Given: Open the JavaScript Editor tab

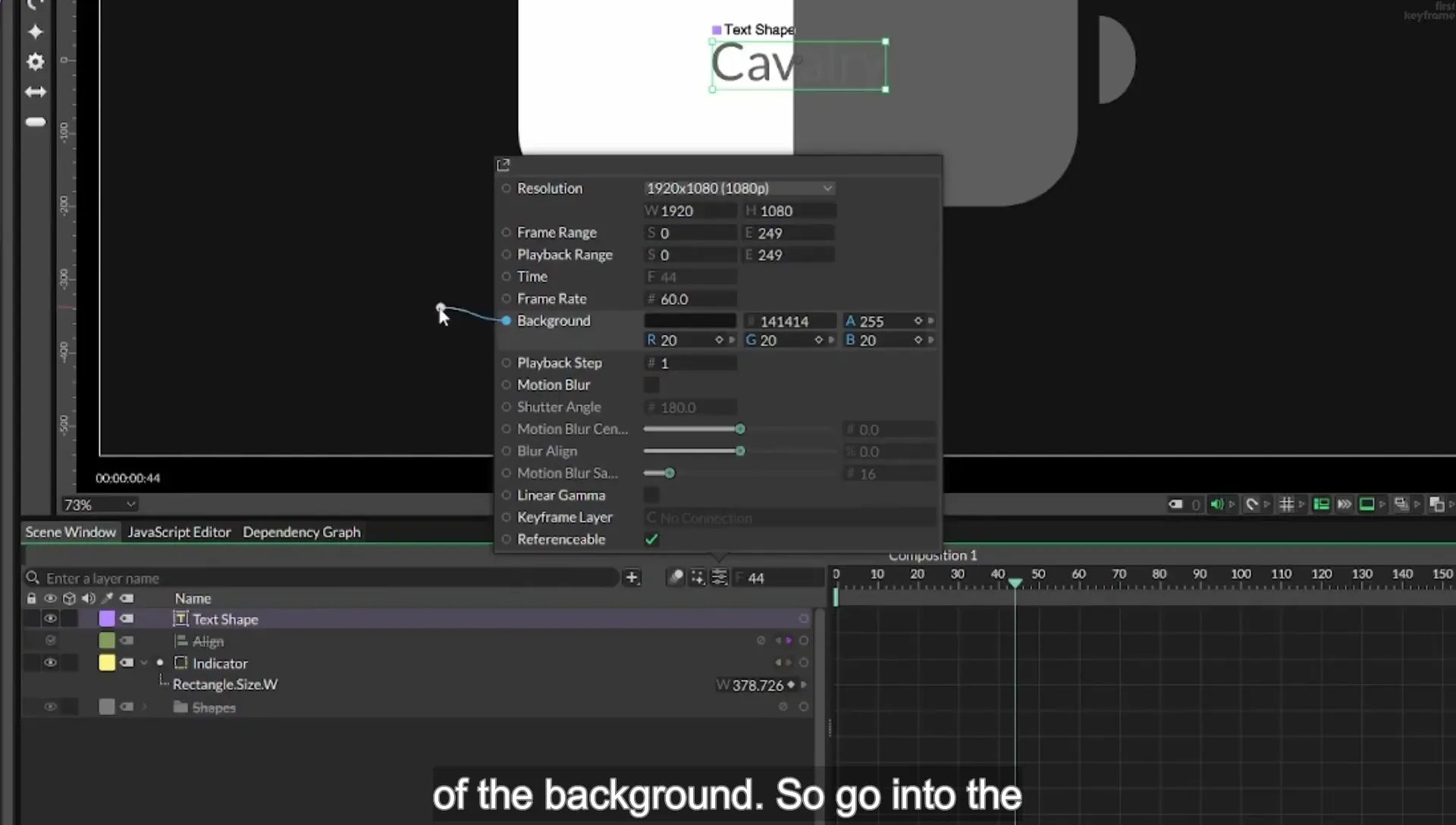Looking at the screenshot, I should pyautogui.click(x=179, y=532).
